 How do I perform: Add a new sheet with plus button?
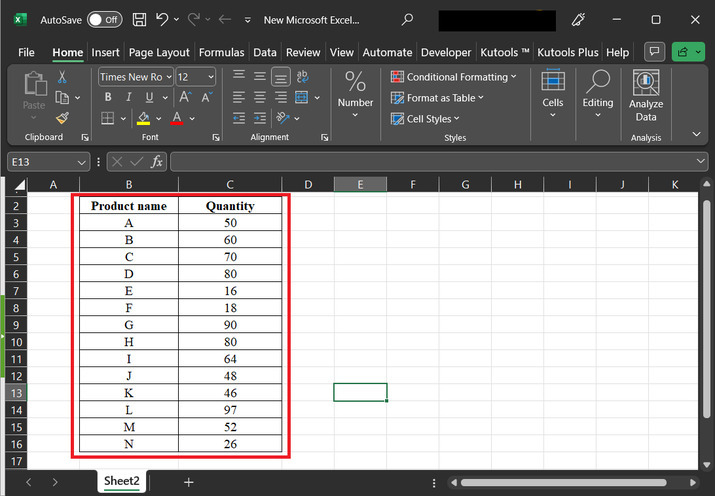188,482
